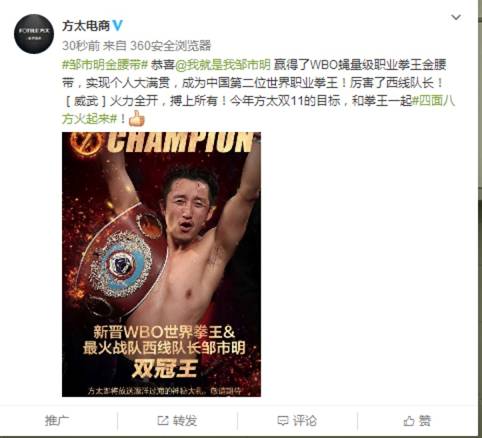Open the @我就是我邹市明 mention
This screenshot has height=438, width=482.
coord(223,65)
